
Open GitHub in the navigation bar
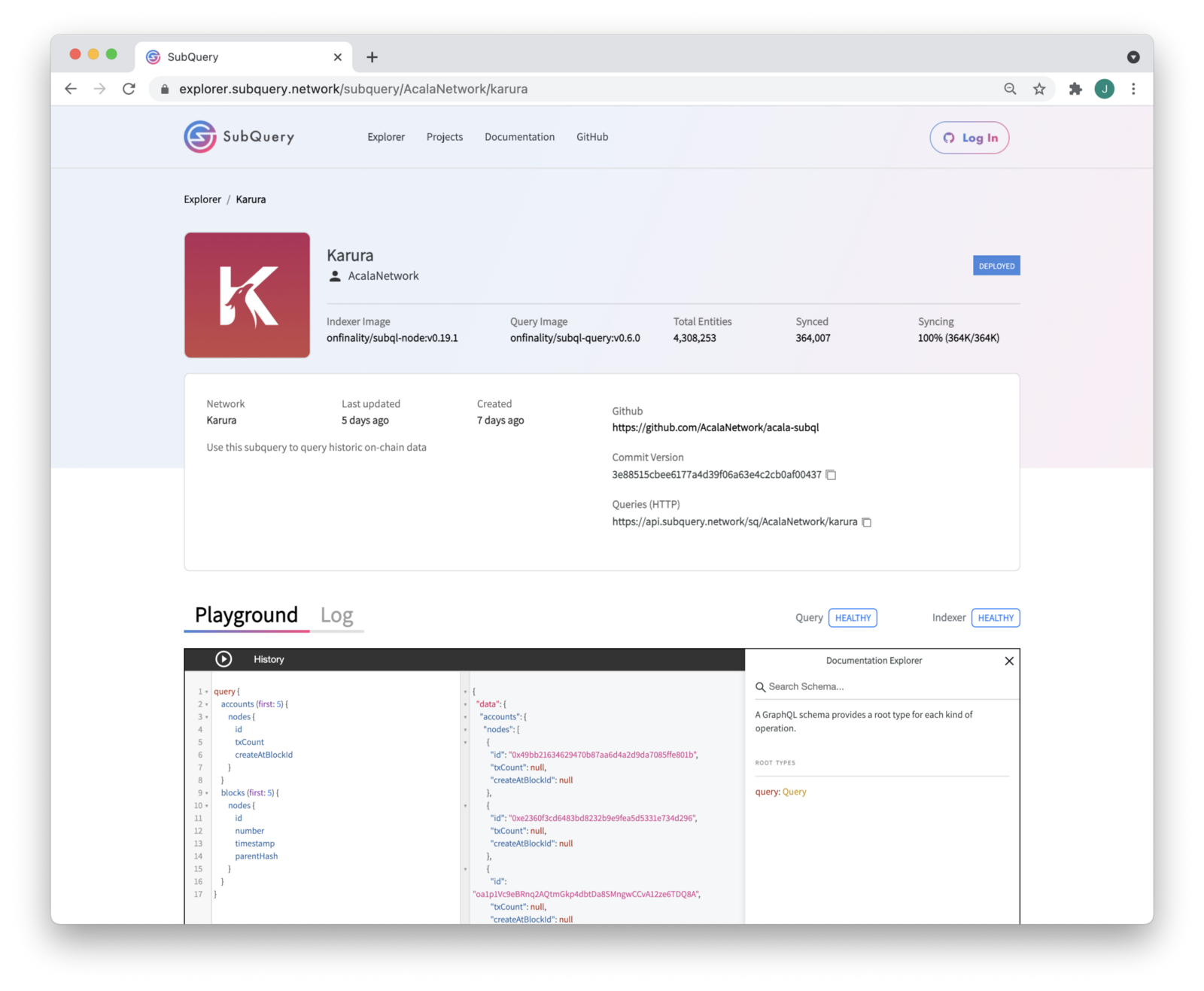click(x=592, y=137)
